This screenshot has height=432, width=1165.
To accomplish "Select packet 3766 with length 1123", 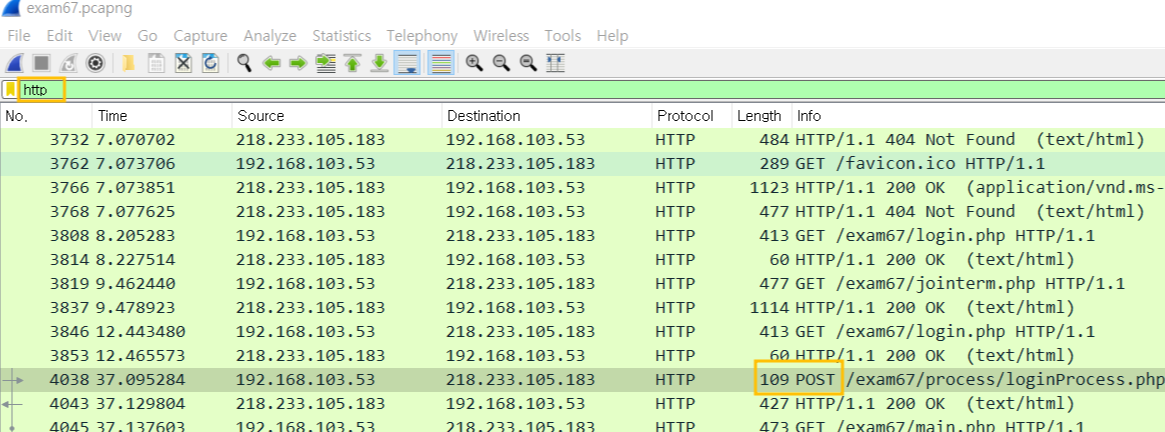I will coord(582,187).
